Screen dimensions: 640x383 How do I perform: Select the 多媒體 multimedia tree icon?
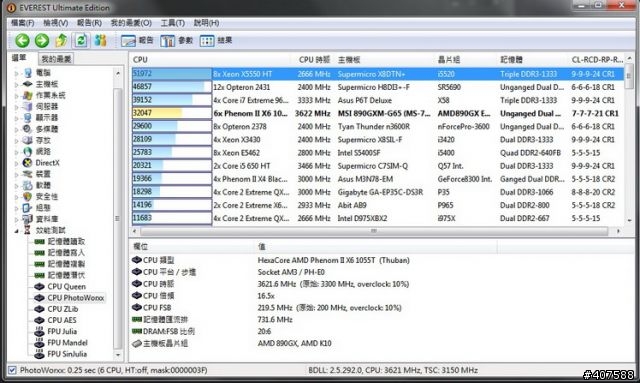(28, 129)
